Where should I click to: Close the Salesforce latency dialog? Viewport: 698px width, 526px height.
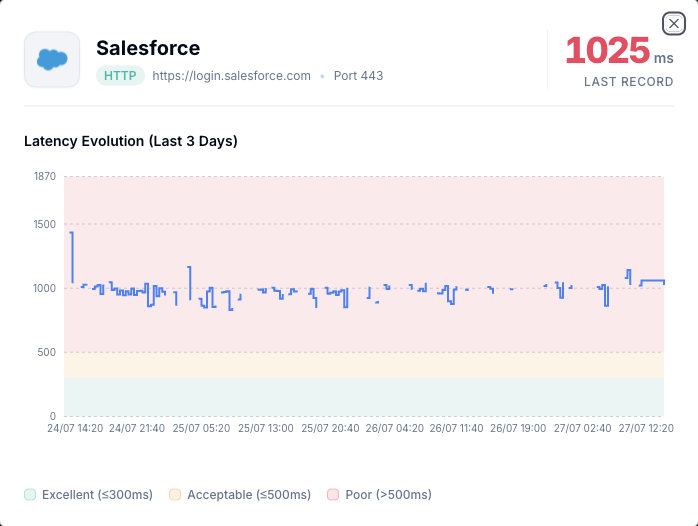(x=674, y=24)
